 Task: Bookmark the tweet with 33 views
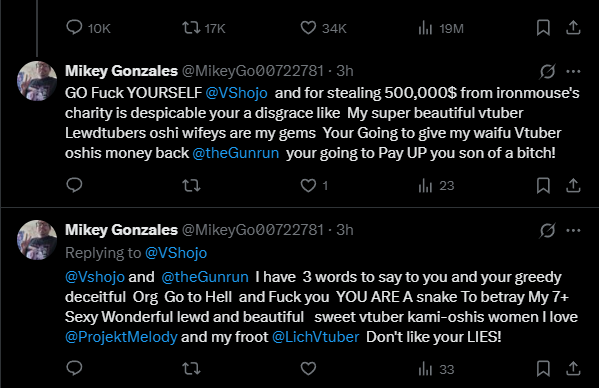[543, 369]
